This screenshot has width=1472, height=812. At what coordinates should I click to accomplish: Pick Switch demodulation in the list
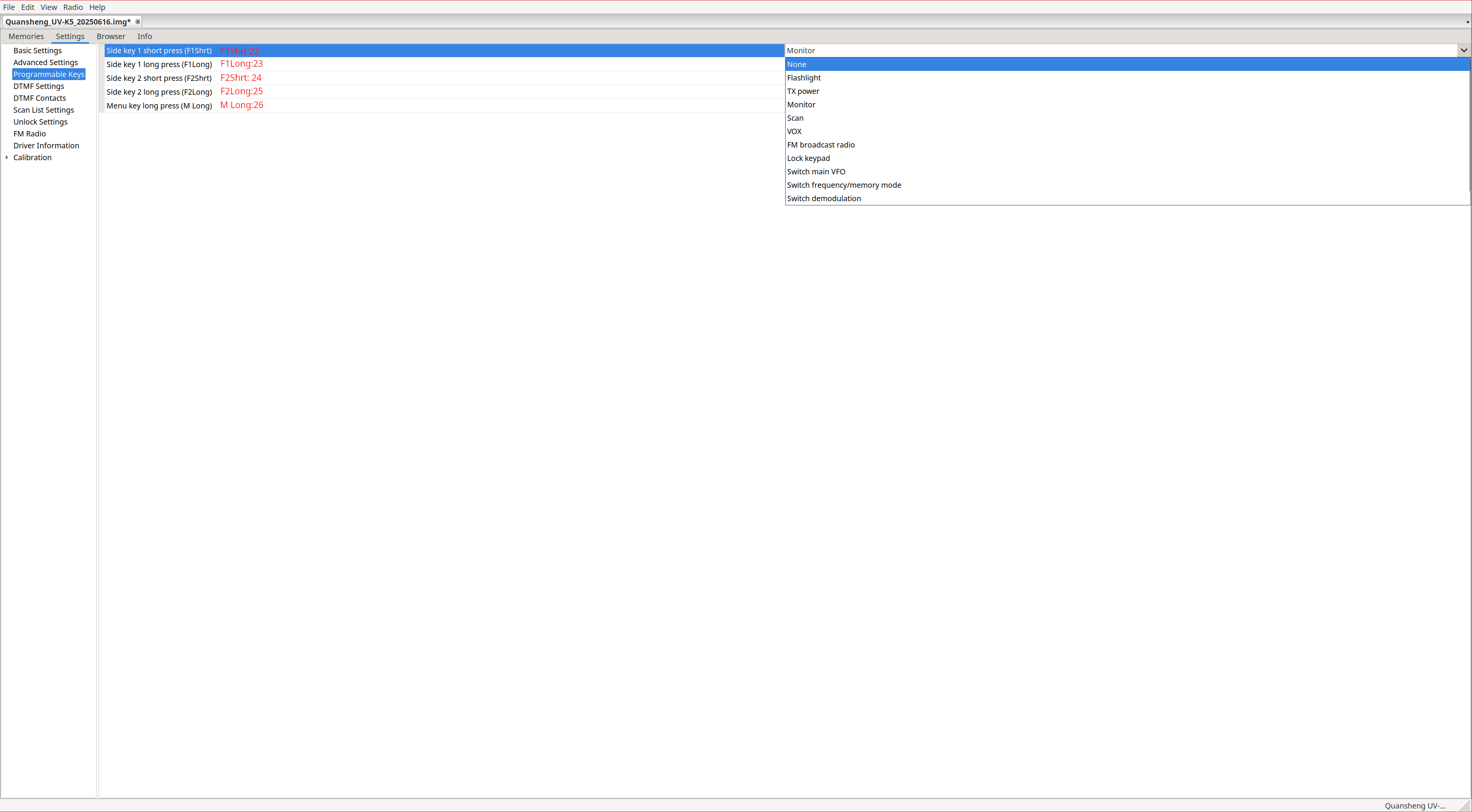[824, 199]
